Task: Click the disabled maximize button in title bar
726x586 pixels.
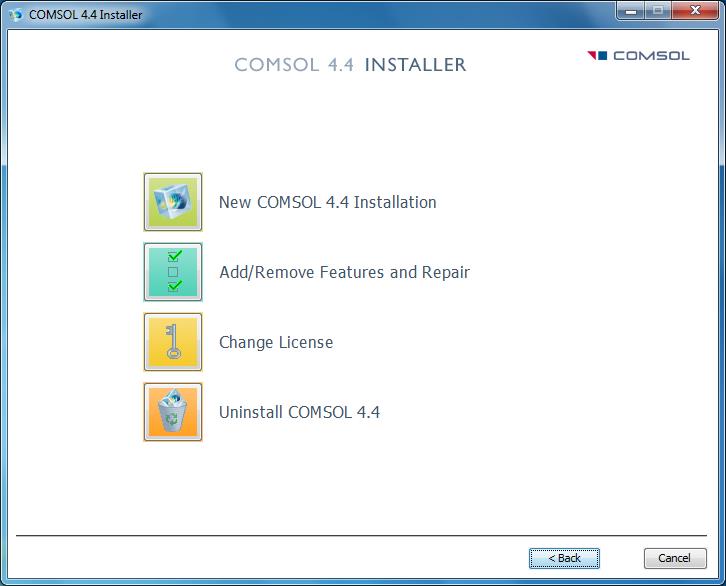Action: [657, 12]
